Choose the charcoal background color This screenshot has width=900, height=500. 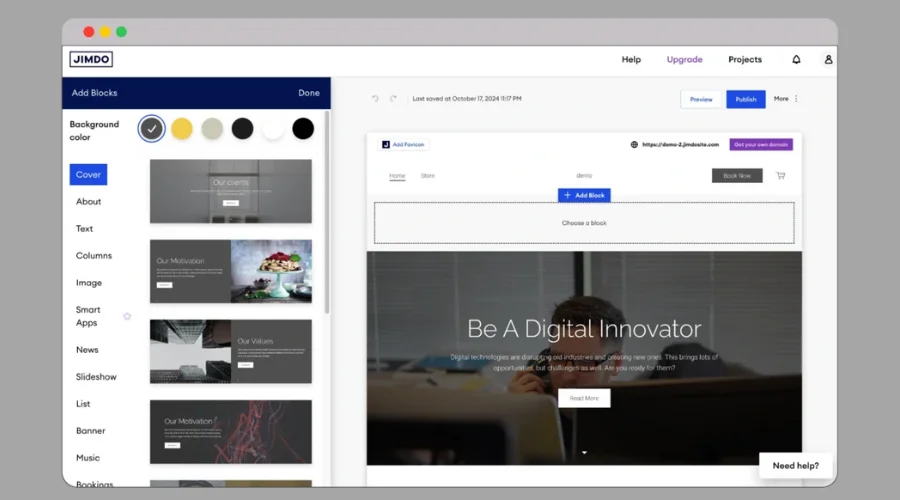point(242,129)
